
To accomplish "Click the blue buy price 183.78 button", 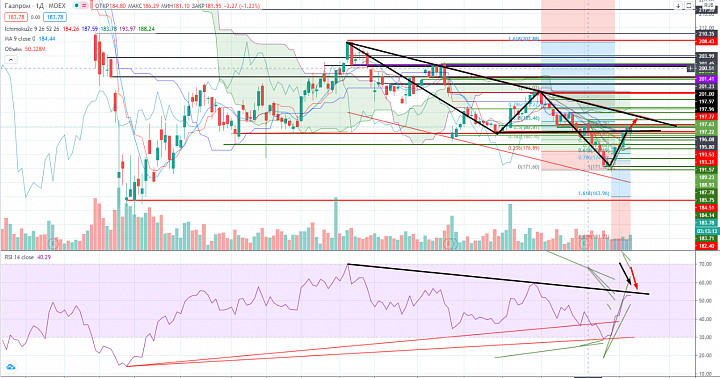I will pyautogui.click(x=55, y=17).
